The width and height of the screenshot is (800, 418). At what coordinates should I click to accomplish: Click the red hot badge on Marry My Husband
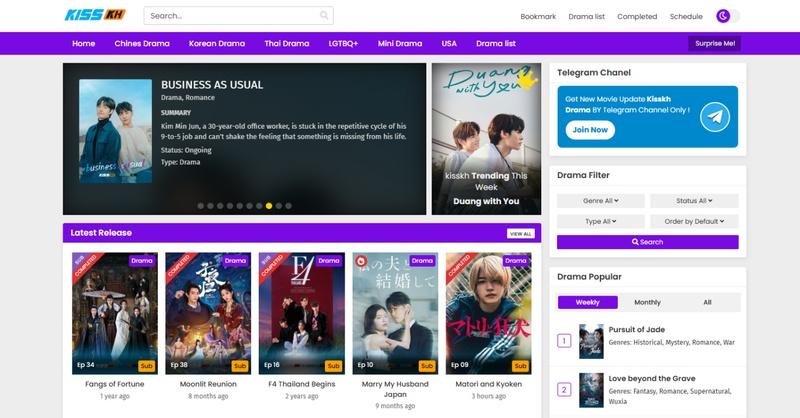click(361, 261)
